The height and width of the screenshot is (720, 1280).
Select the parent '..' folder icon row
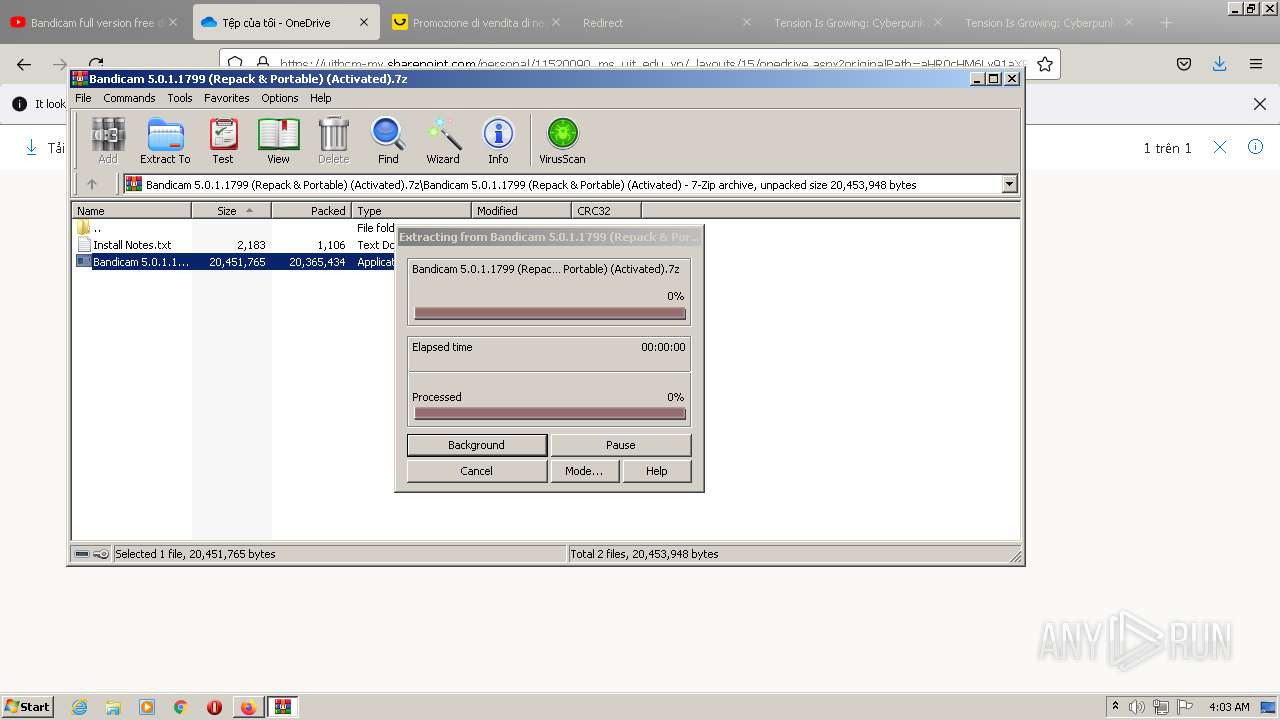click(x=84, y=228)
